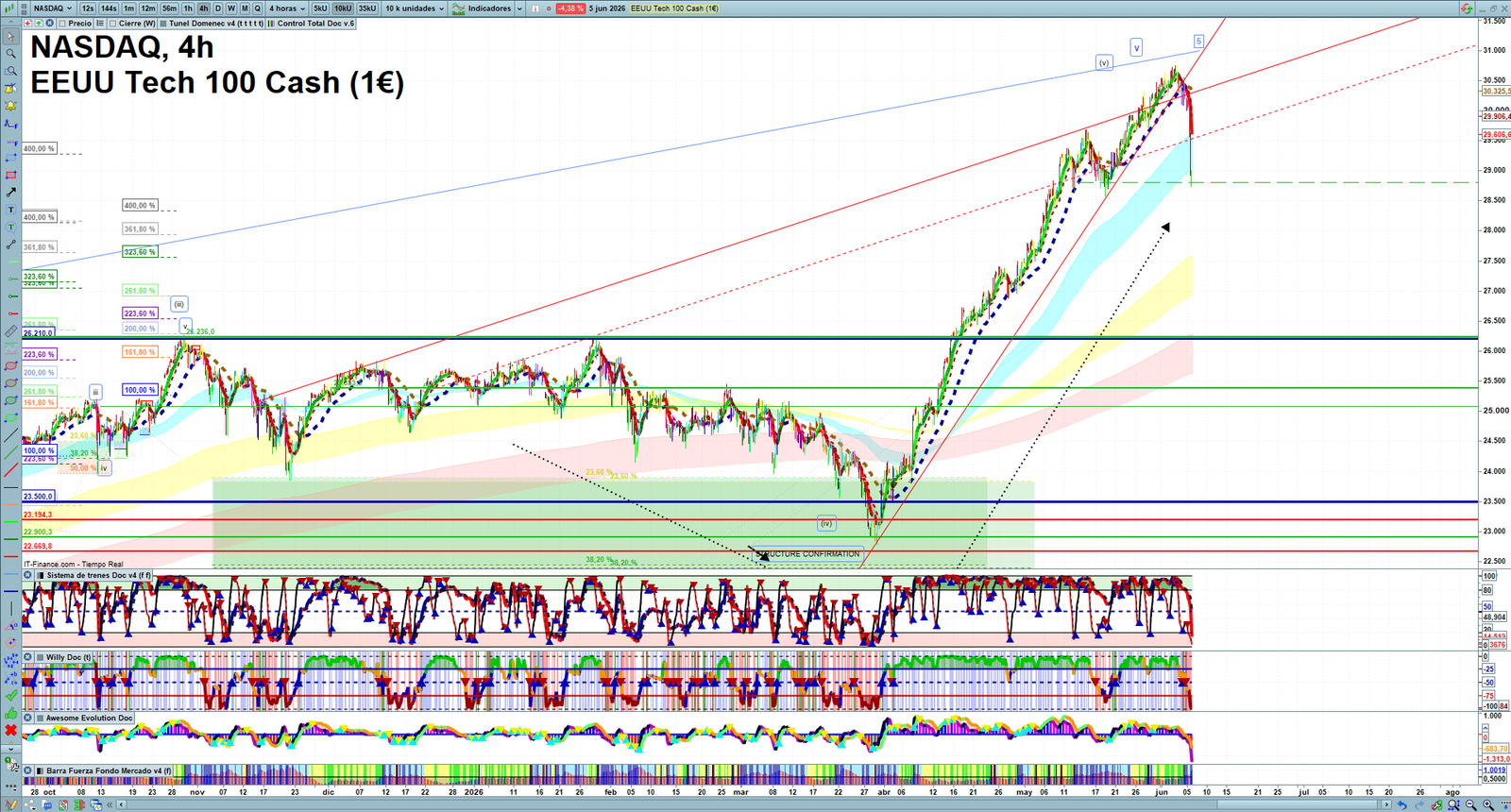Select the green checkmark tool
Screen dimensions: 1511x812
point(11,696)
